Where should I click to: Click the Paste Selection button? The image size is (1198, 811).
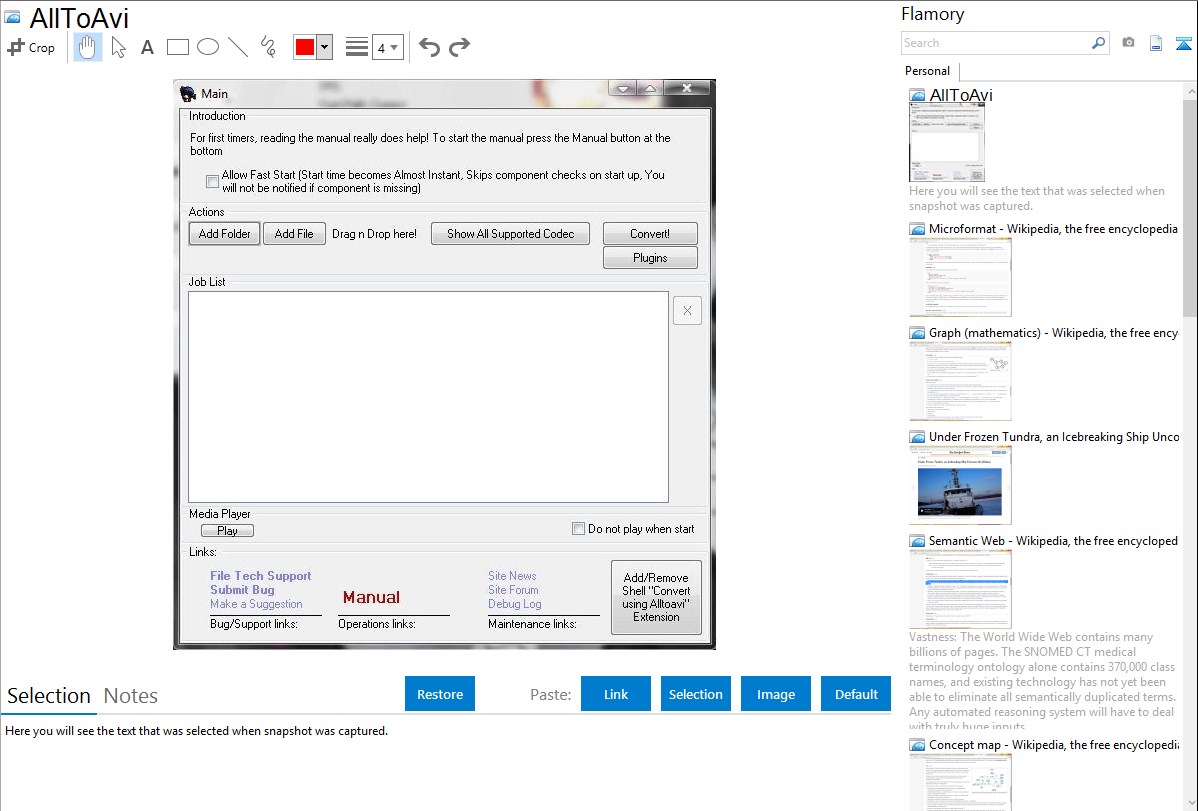[695, 694]
